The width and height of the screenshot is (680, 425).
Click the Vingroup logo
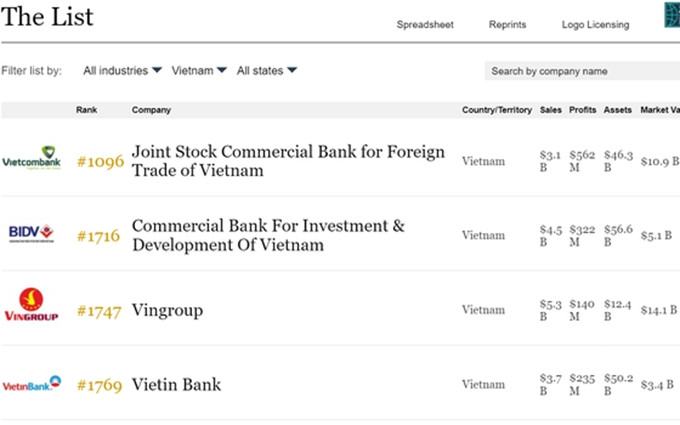point(31,305)
